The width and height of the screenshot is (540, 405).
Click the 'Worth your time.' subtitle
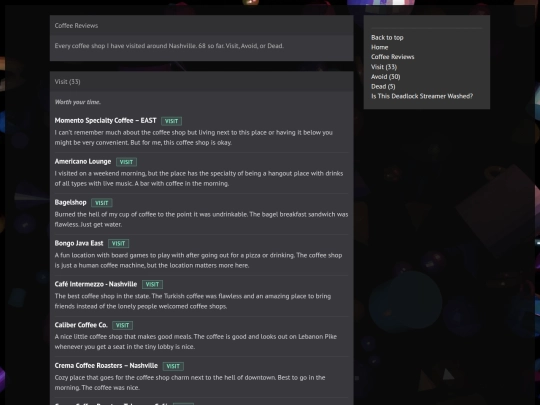coord(78,102)
